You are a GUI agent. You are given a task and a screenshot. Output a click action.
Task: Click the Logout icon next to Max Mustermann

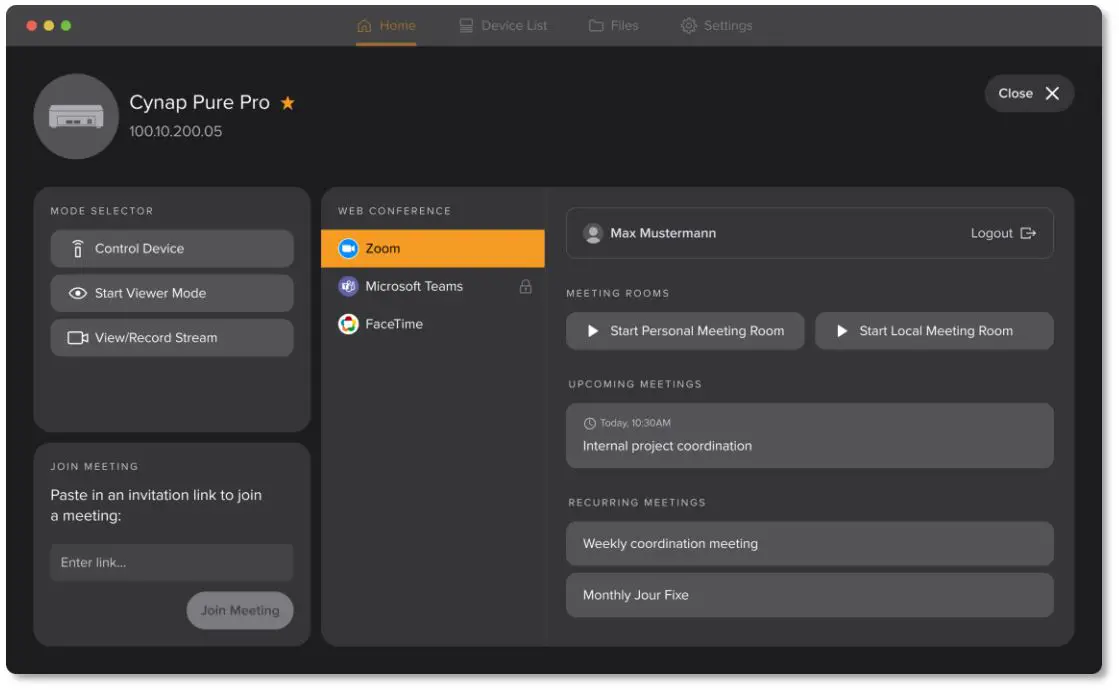(x=1030, y=233)
